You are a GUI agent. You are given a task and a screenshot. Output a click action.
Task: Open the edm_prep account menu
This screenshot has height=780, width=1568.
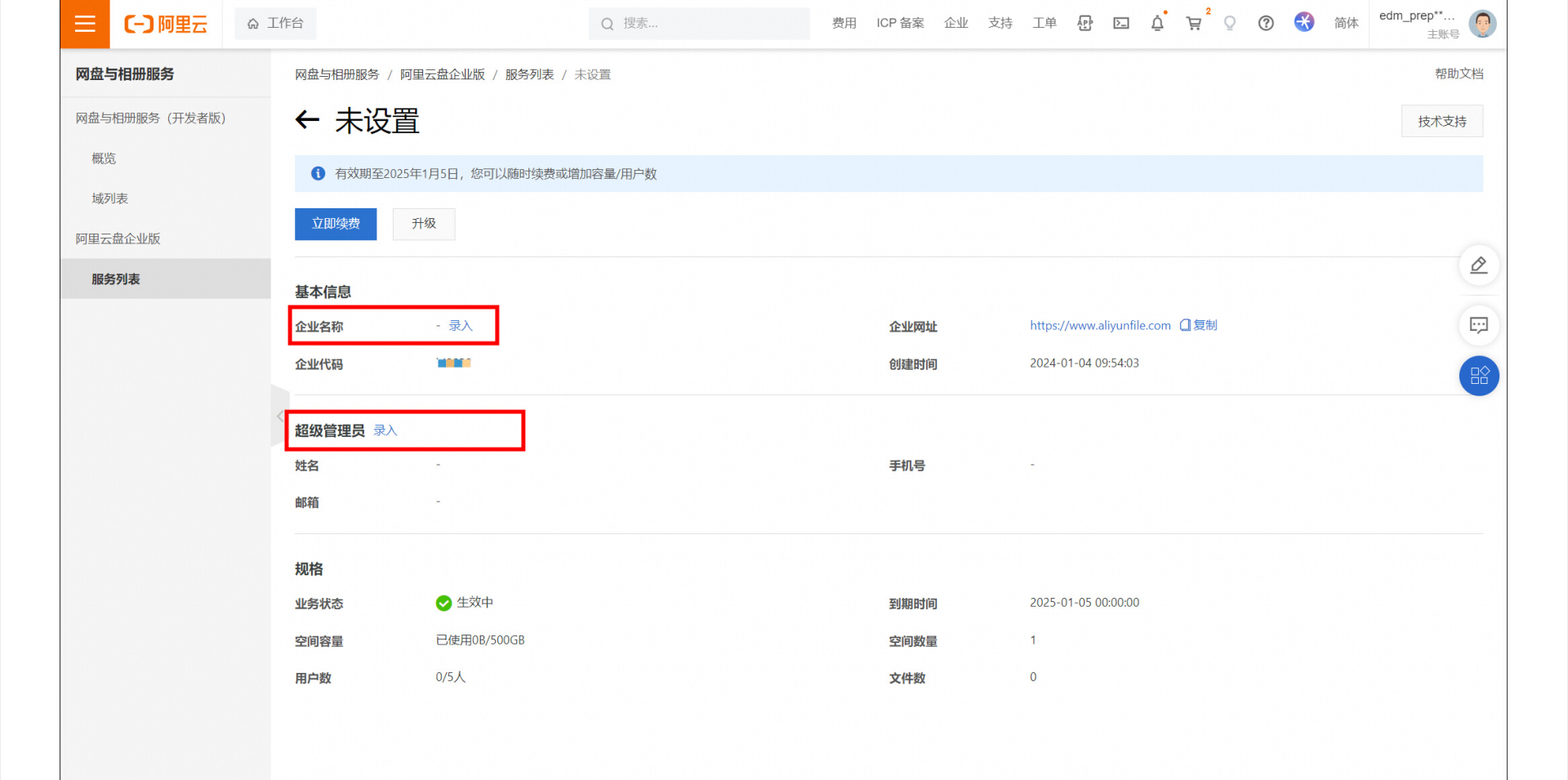[x=1418, y=24]
